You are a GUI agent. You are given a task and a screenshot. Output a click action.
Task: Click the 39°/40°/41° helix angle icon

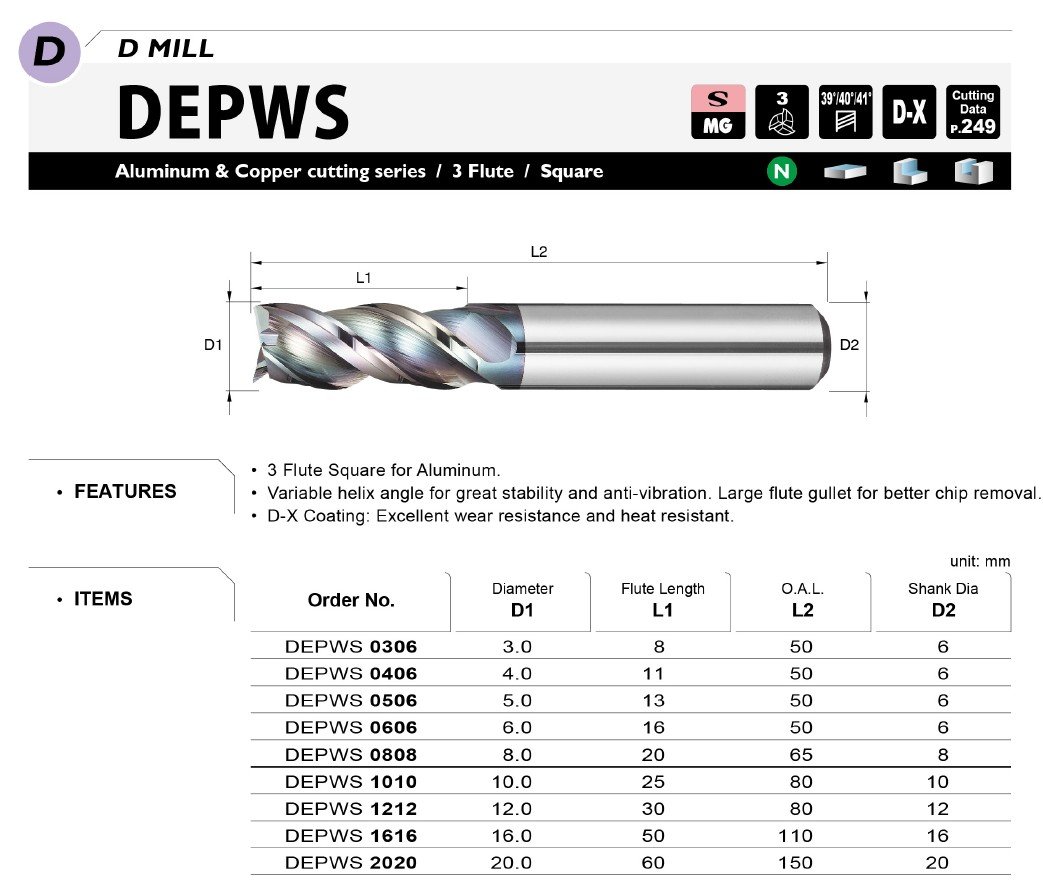coord(846,112)
